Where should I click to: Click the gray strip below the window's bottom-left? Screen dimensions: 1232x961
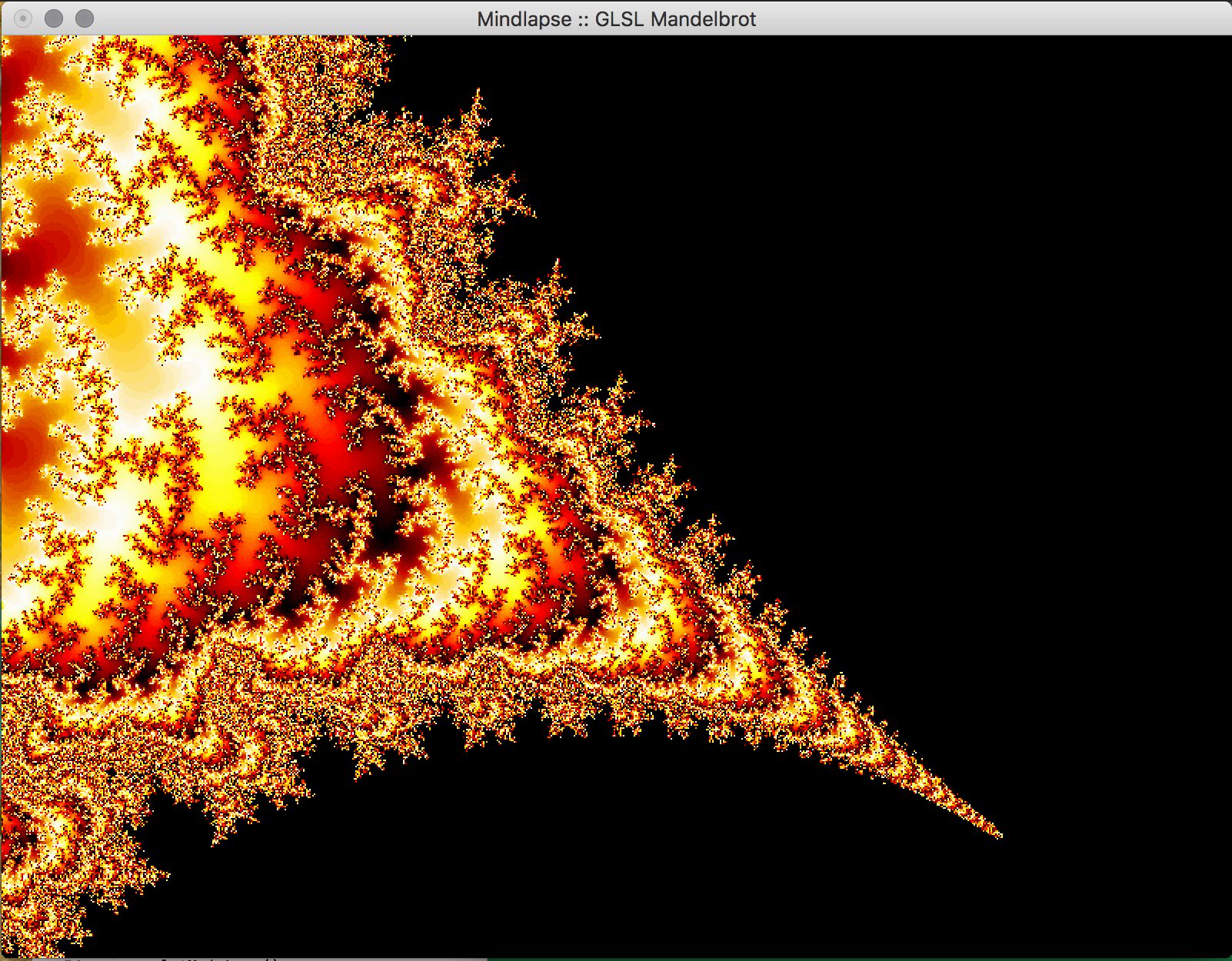pyautogui.click(x=231, y=959)
